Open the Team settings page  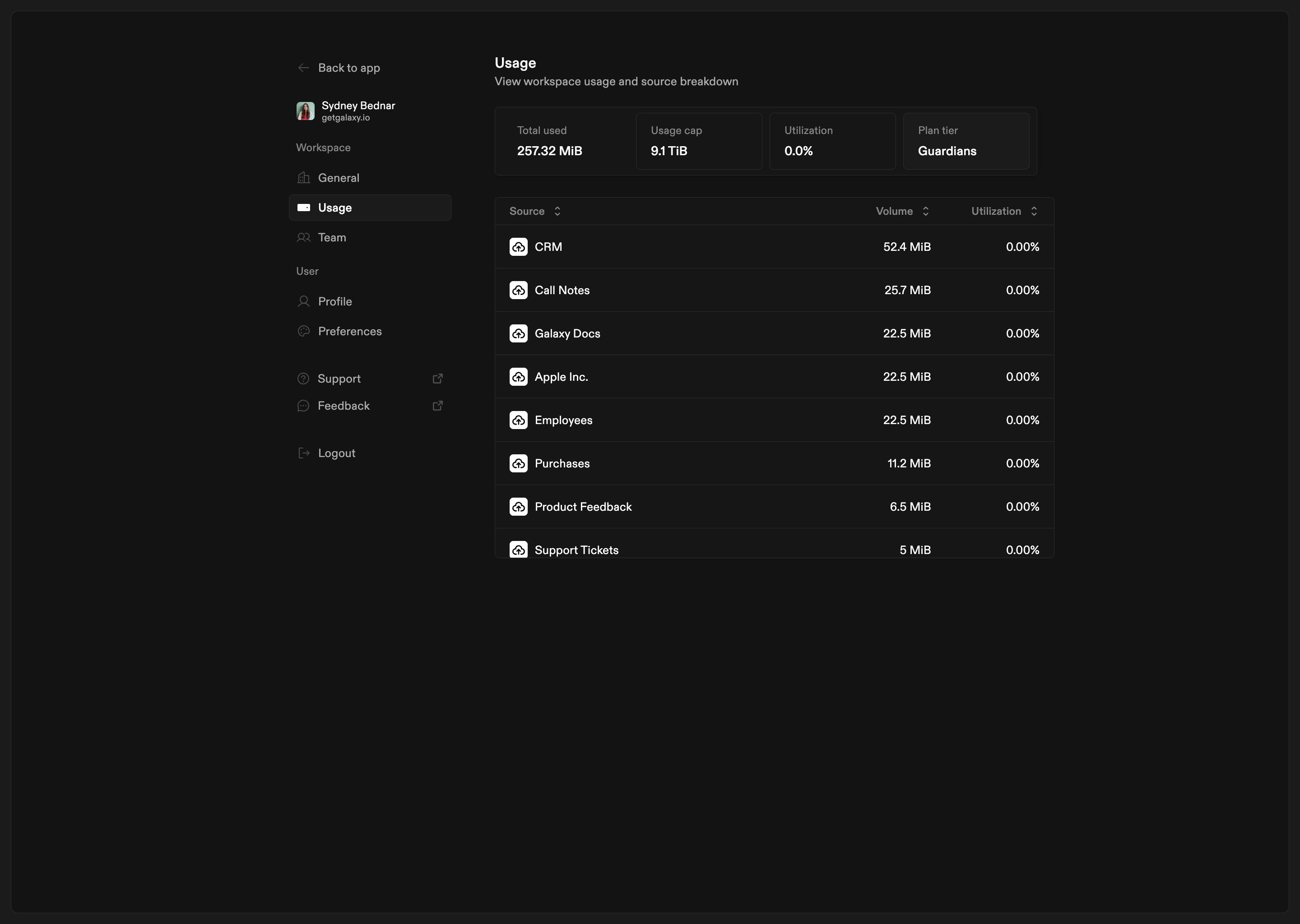331,237
